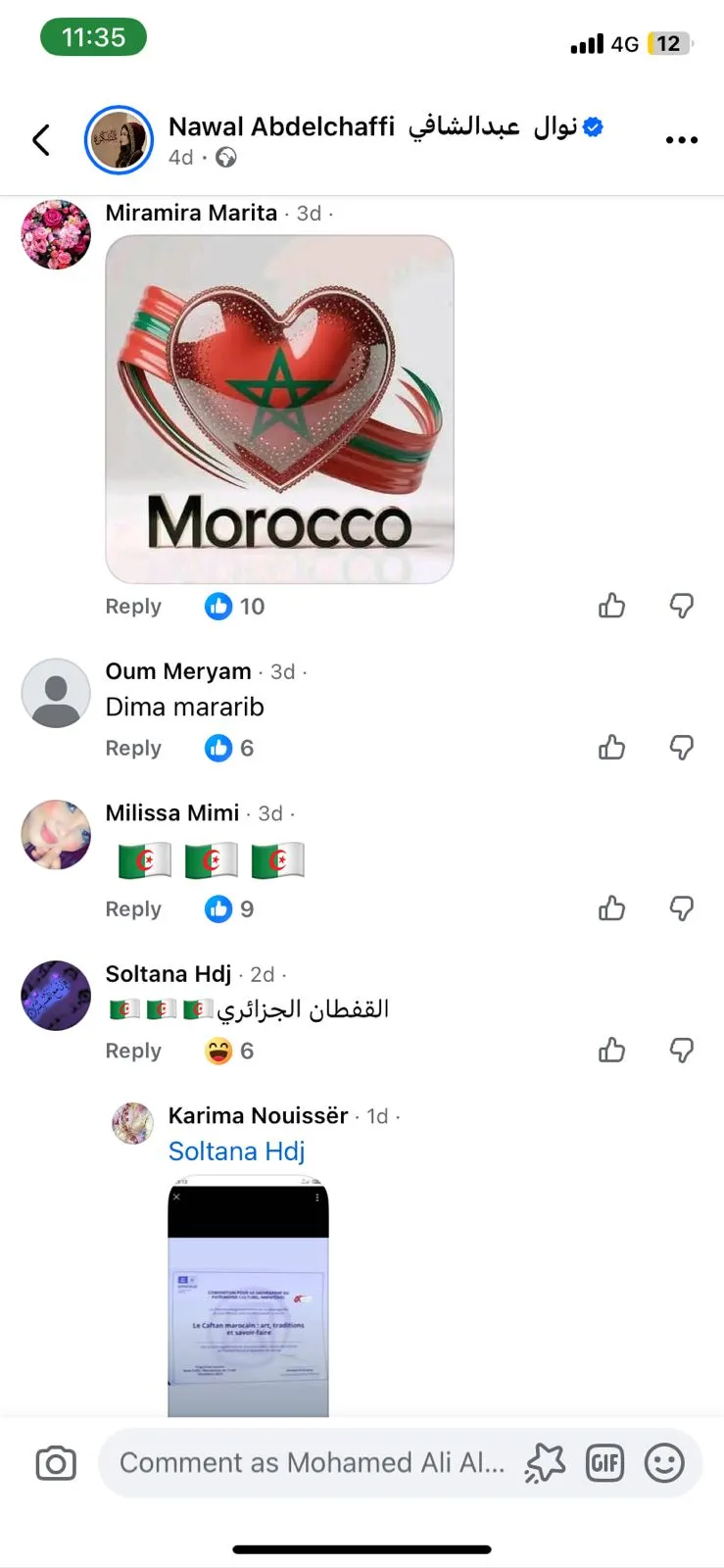Open Karima Nouissër's attached document screenshot
The image size is (724, 1568).
coord(248,1298)
